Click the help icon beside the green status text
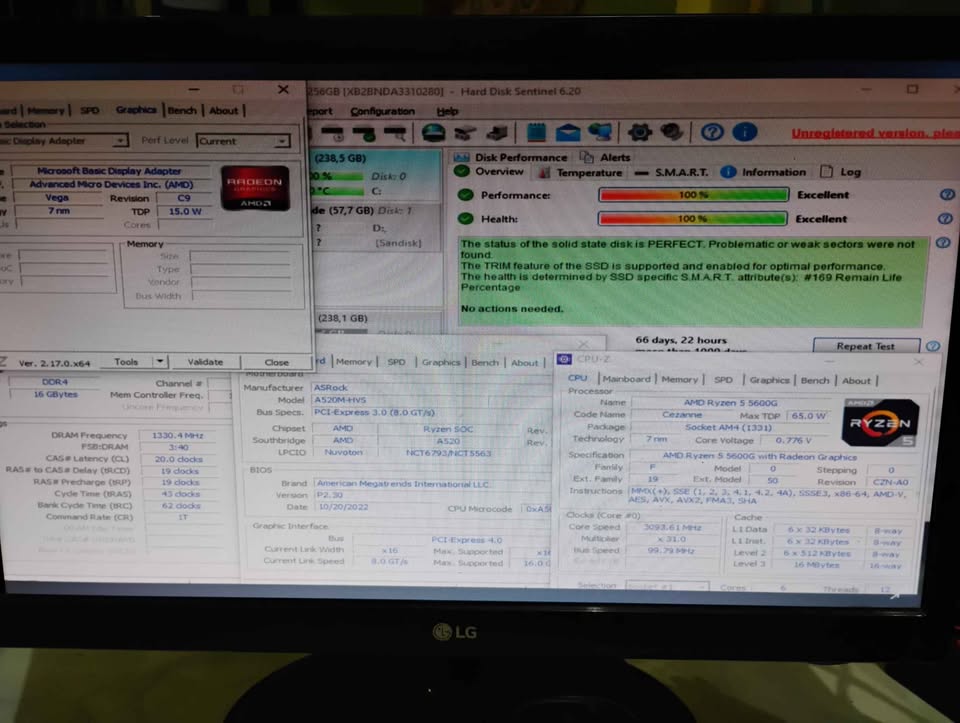Viewport: 960px width, 723px height. pos(943,243)
